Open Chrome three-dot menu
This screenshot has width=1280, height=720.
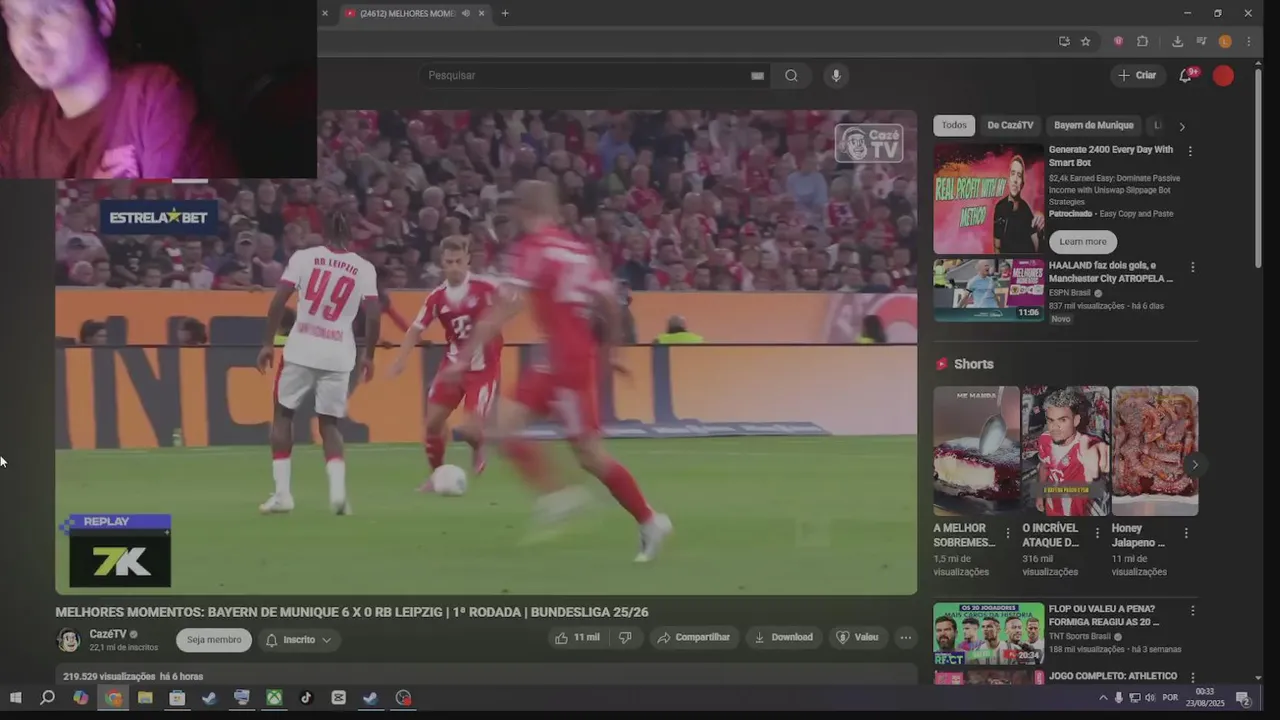coord(1248,41)
